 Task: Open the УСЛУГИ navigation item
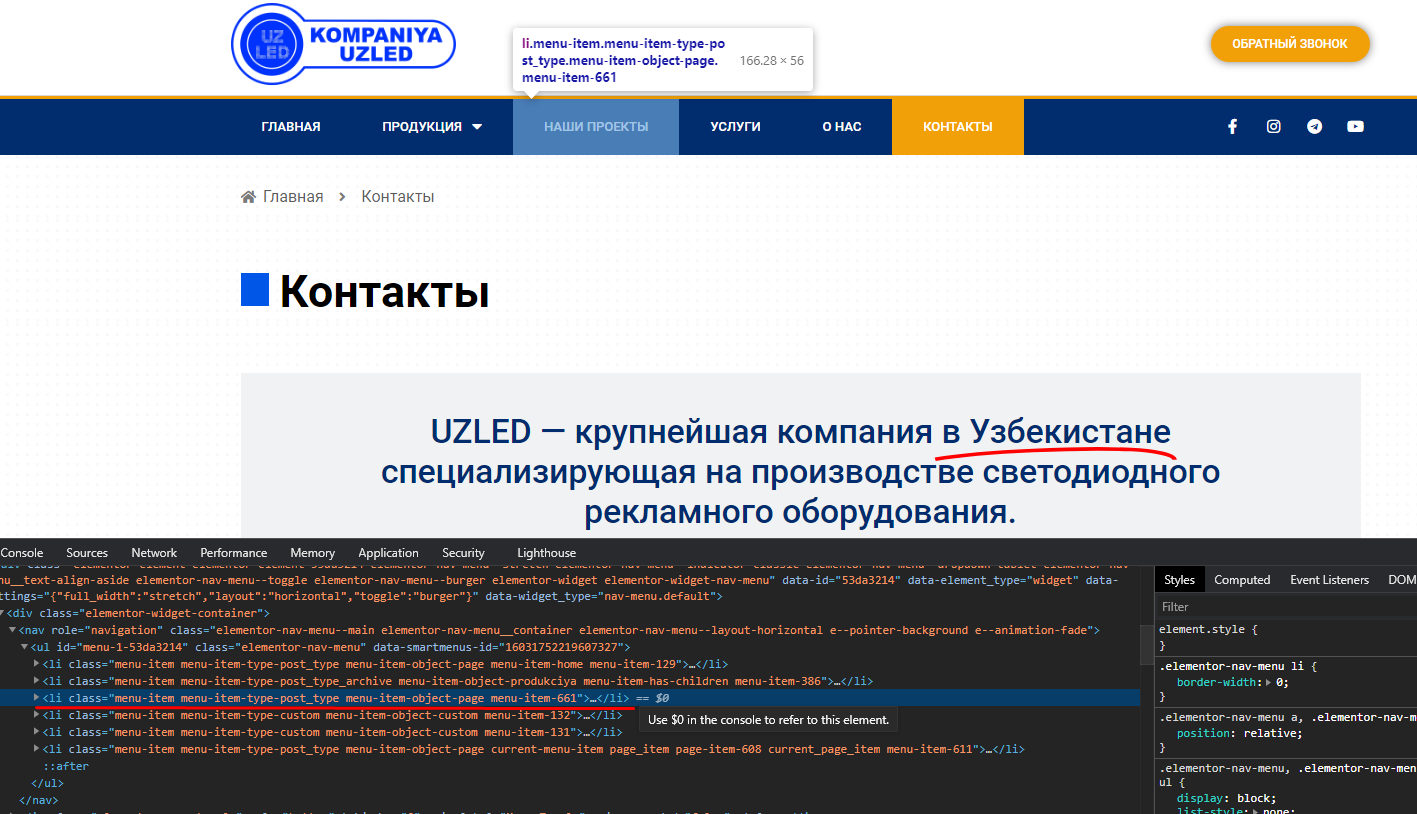736,127
